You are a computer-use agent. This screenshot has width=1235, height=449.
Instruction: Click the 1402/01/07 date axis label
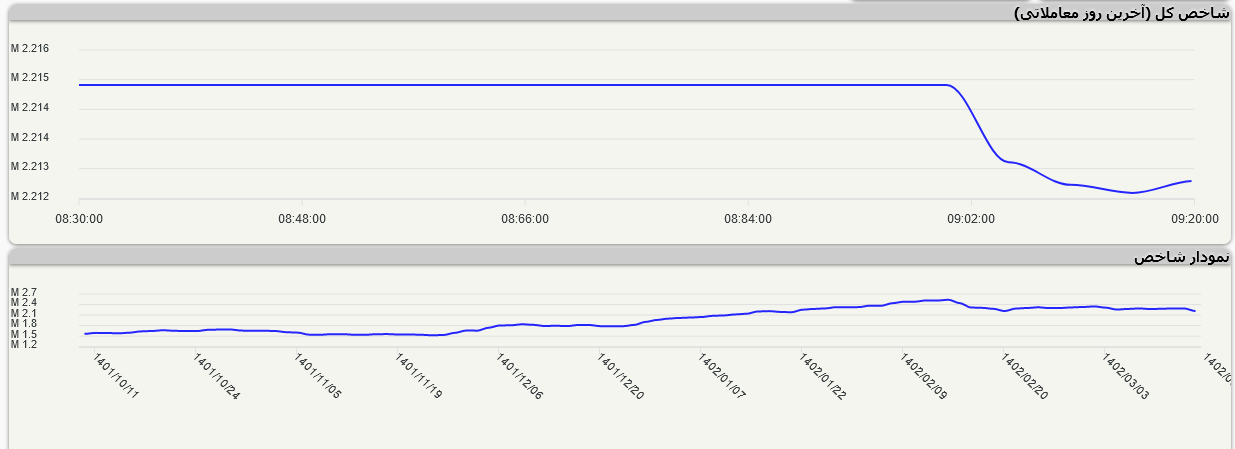[721, 376]
